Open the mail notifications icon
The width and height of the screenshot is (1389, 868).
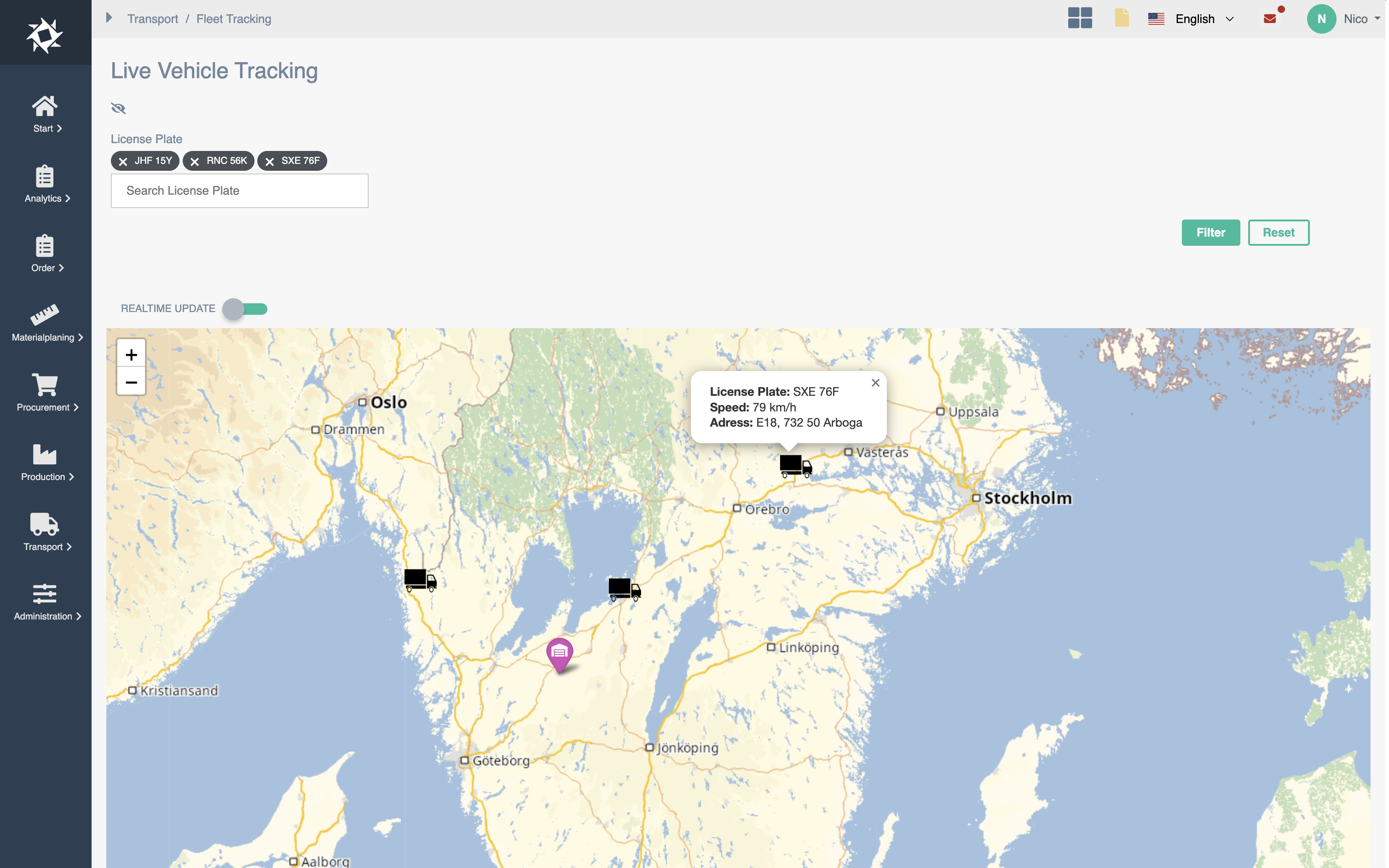coord(1270,19)
